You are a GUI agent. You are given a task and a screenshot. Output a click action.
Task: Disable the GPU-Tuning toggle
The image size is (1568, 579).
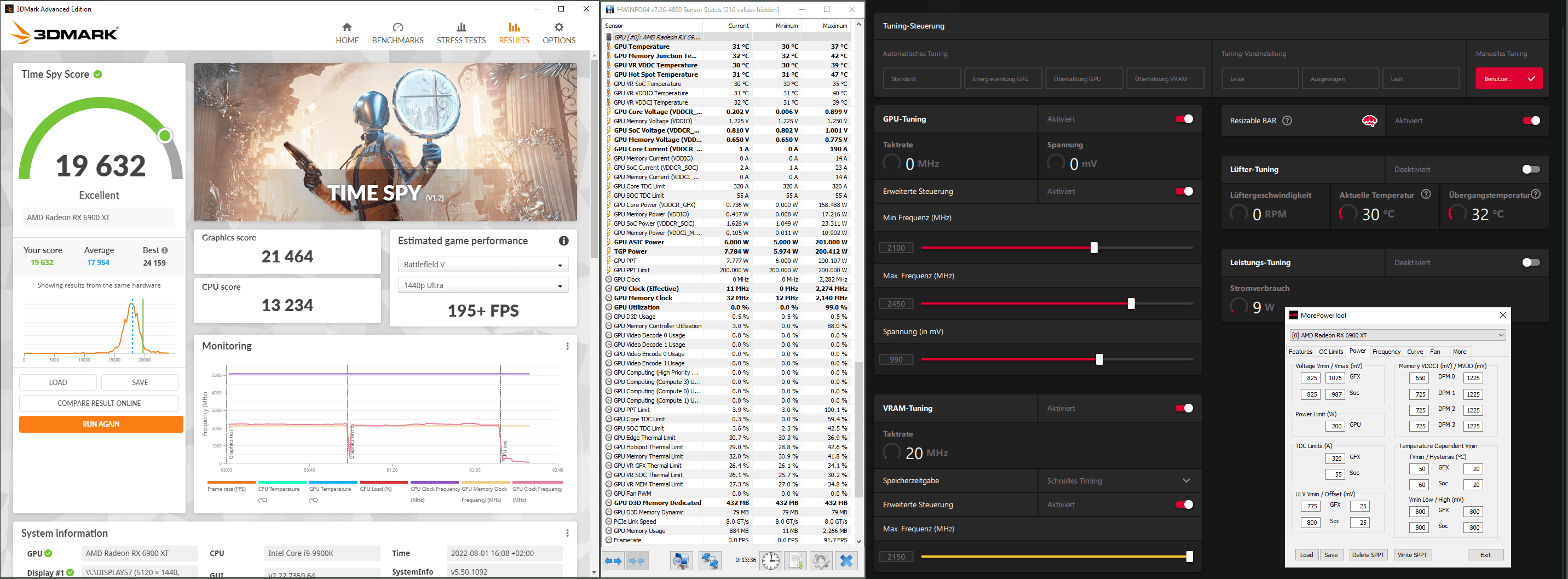(1184, 119)
